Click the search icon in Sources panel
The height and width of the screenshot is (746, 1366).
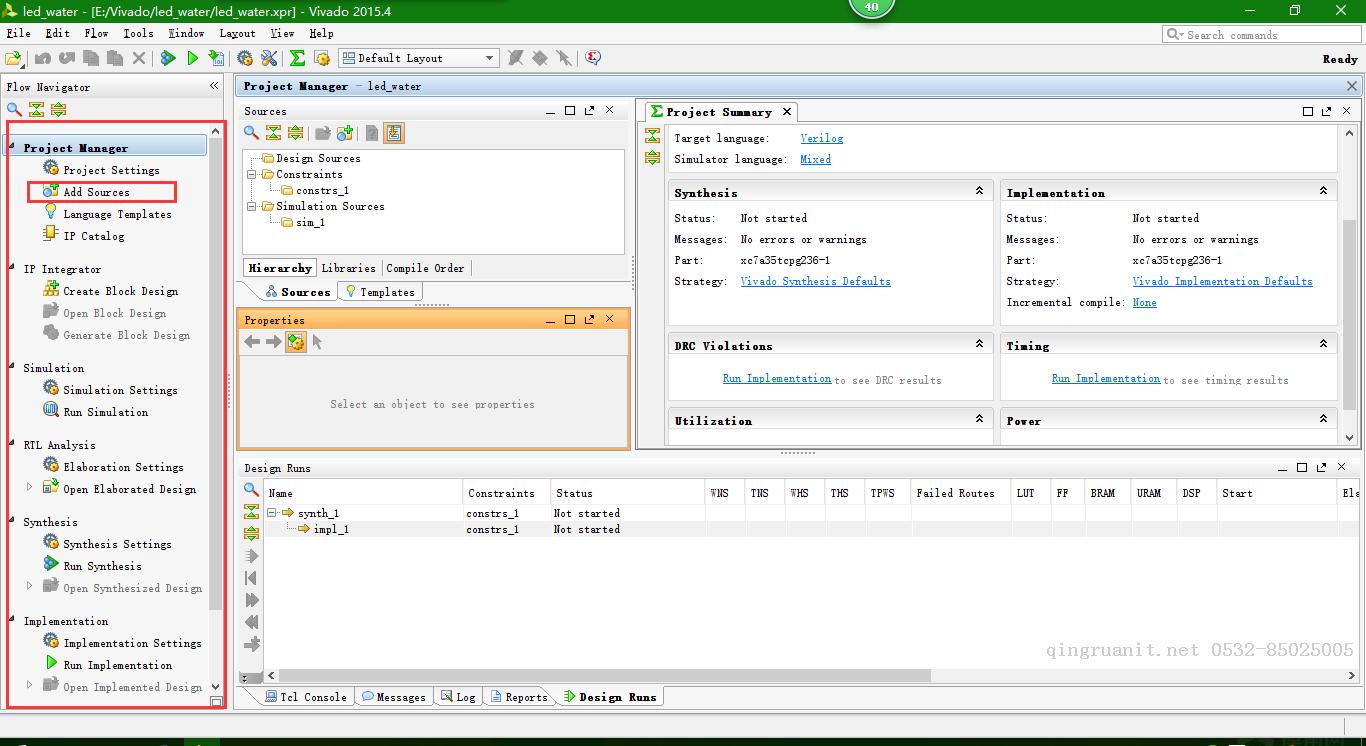[x=252, y=133]
